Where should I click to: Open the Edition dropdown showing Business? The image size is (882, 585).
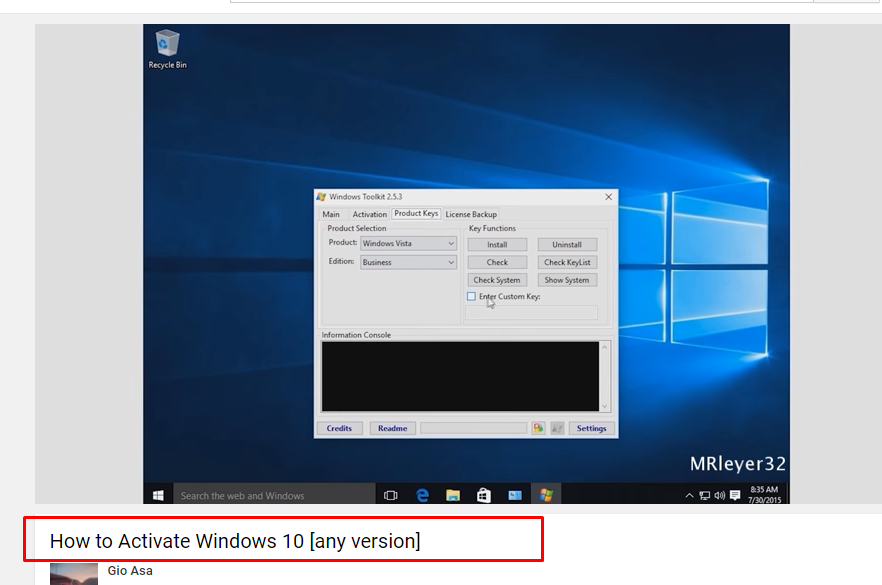pyautogui.click(x=408, y=262)
